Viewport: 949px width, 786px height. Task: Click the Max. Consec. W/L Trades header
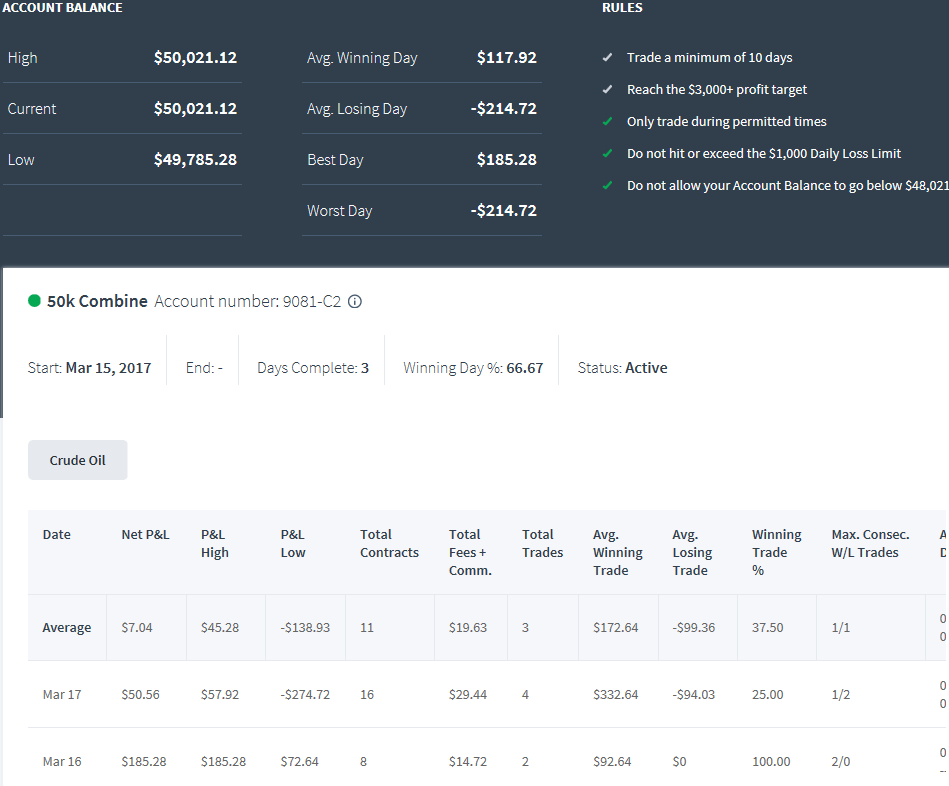[x=870, y=543]
